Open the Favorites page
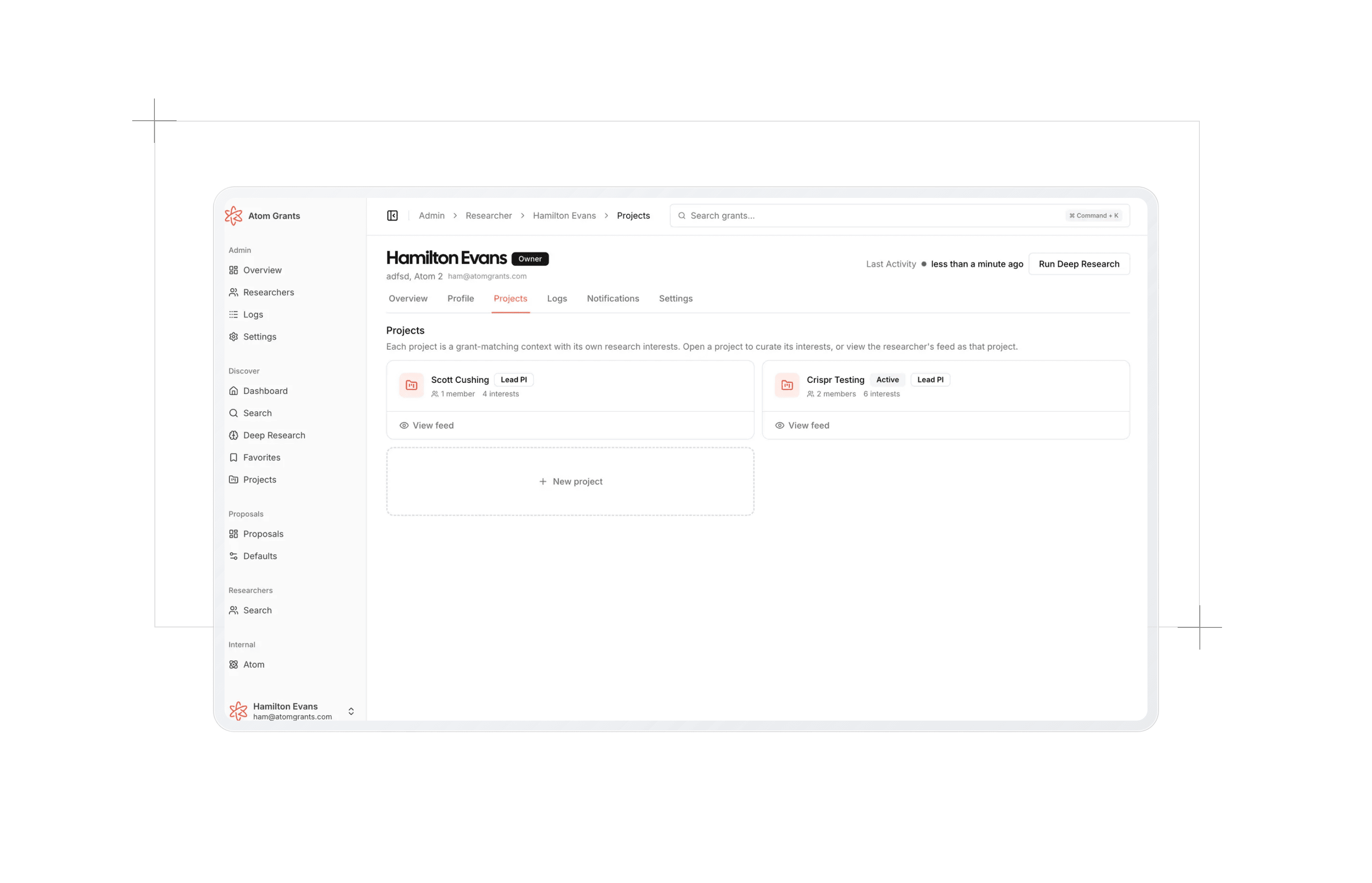 [255, 457]
